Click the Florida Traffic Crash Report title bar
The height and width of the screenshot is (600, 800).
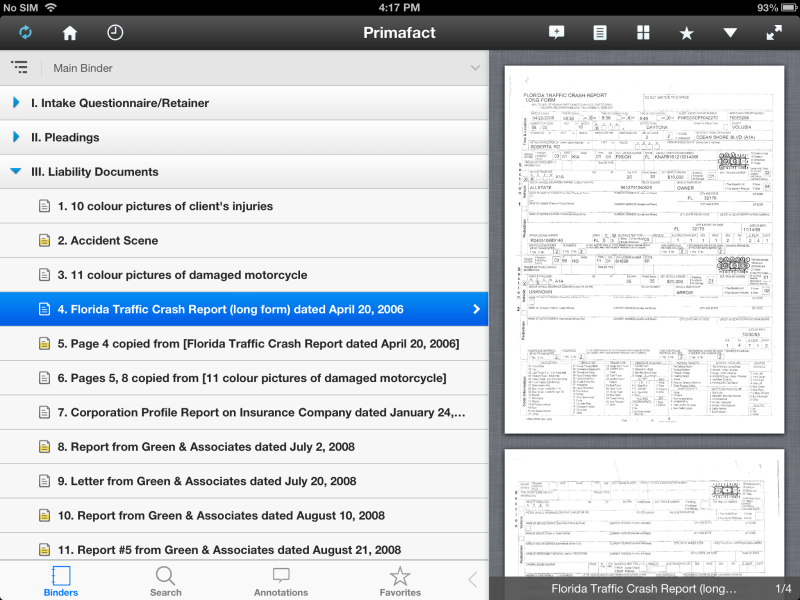coord(644,588)
